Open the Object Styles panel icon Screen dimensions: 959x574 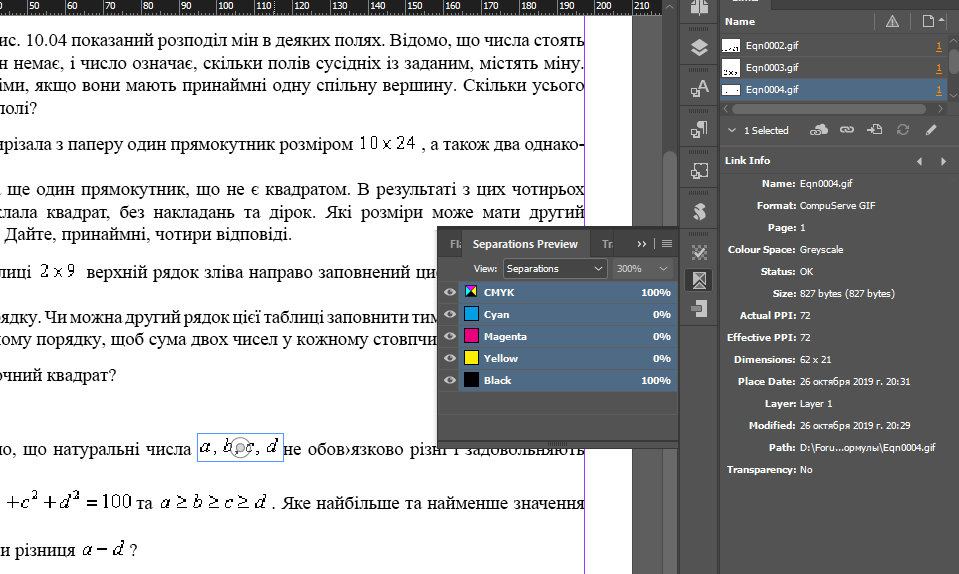tap(699, 171)
